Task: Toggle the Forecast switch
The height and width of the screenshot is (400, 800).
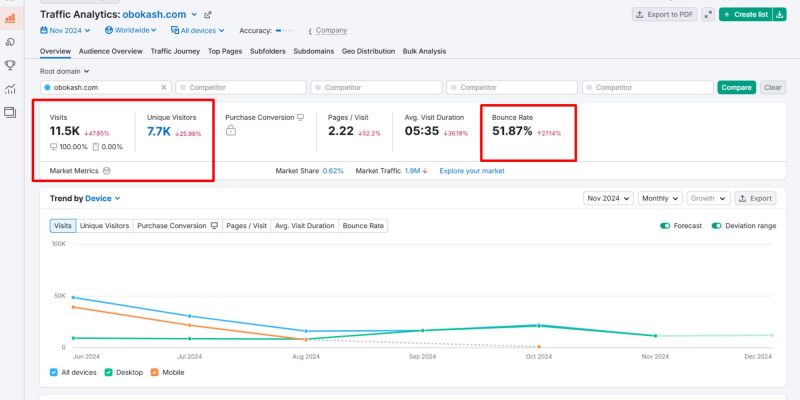Action: click(665, 226)
